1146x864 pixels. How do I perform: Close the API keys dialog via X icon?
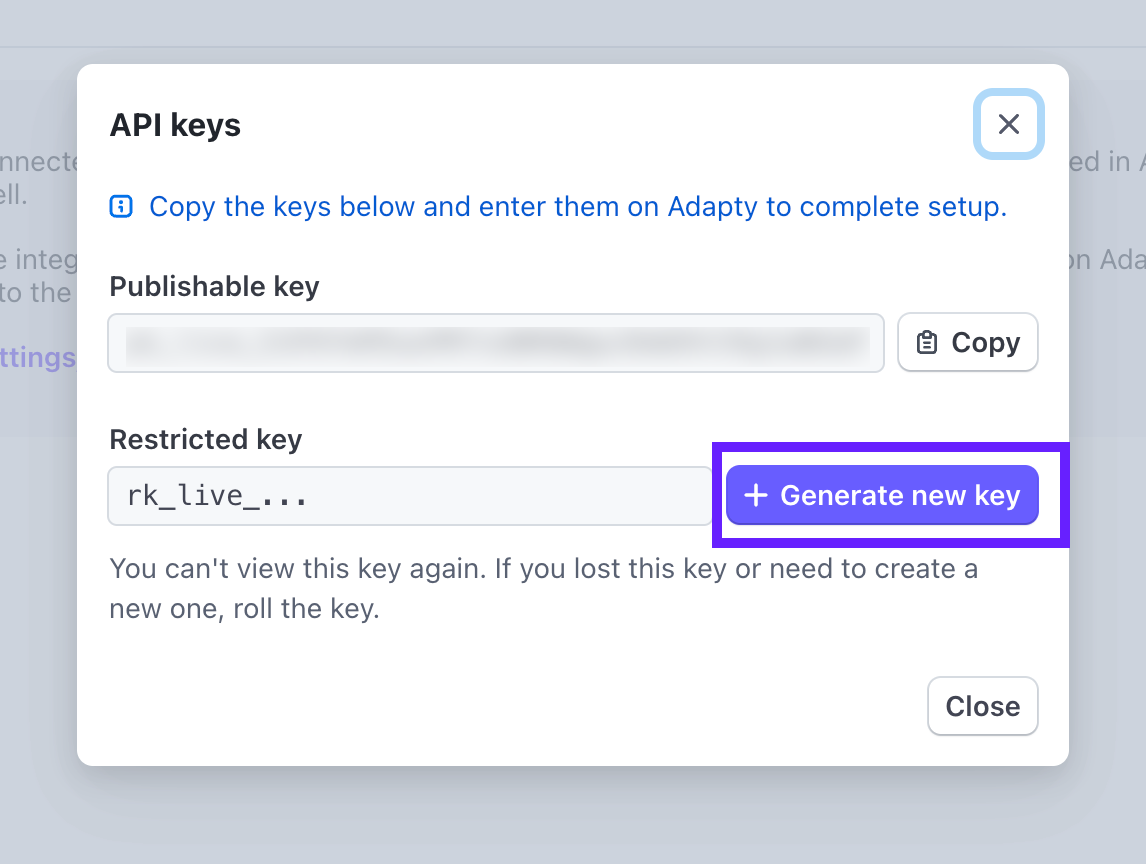click(x=1009, y=125)
